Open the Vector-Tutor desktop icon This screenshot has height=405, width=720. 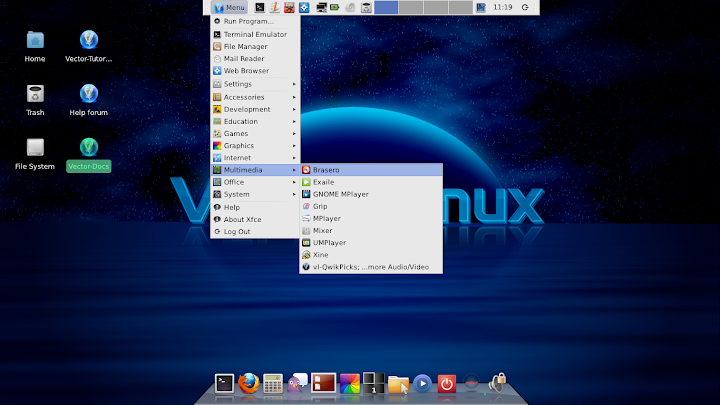[89, 46]
